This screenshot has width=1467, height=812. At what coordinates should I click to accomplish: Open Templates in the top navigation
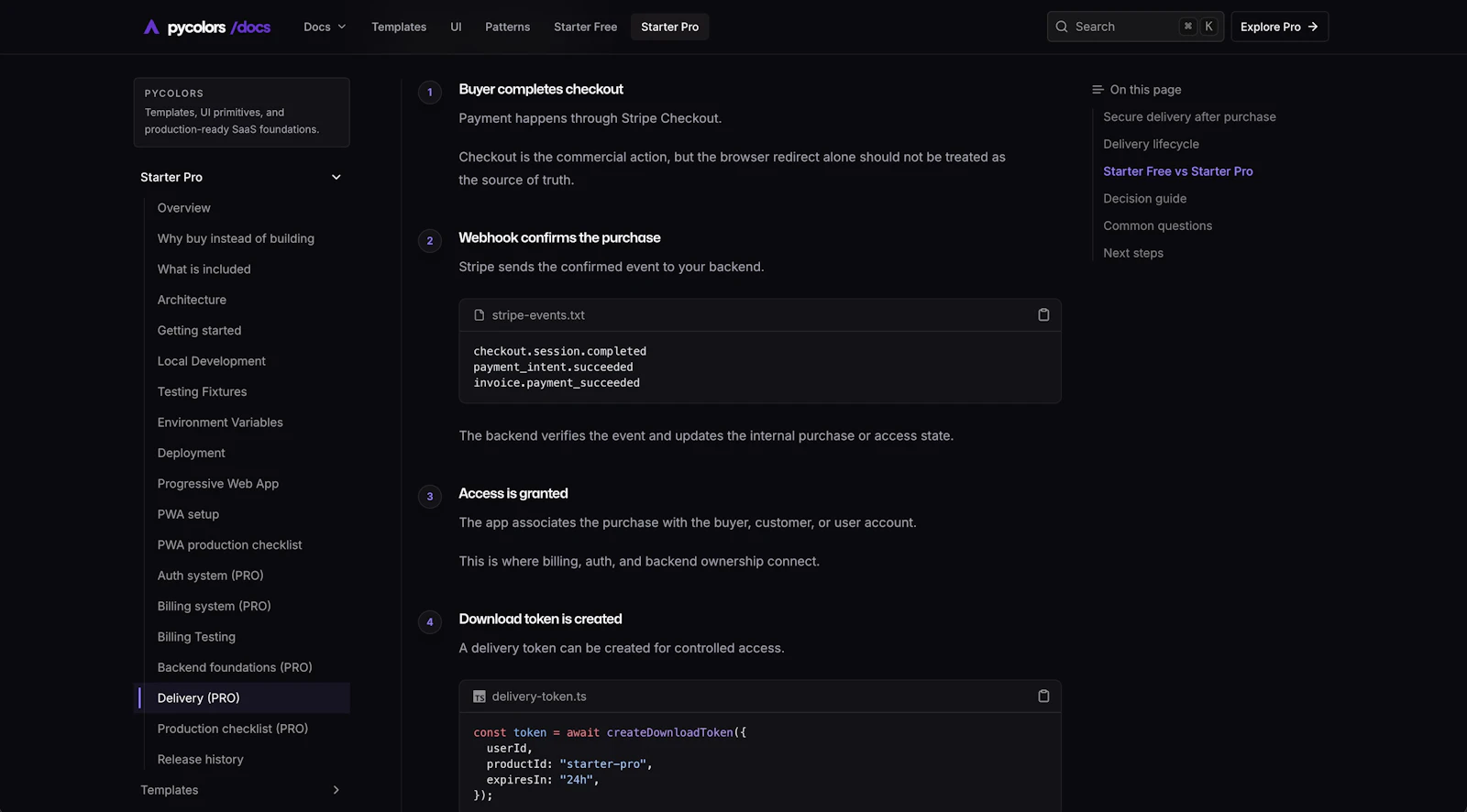pos(399,27)
